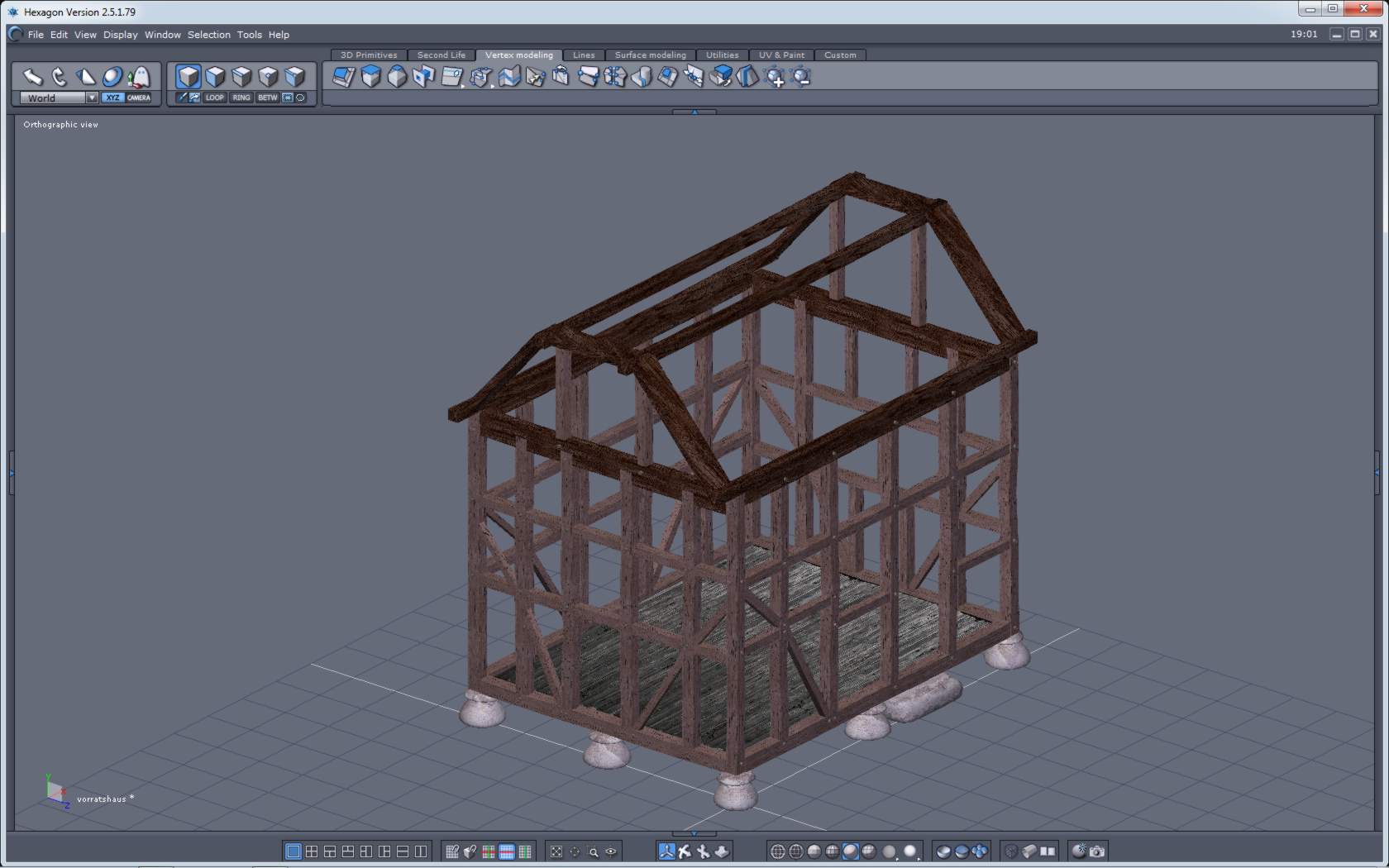Select wireframe display sphere in bottom bar
The image size is (1389, 868).
pyautogui.click(x=778, y=851)
